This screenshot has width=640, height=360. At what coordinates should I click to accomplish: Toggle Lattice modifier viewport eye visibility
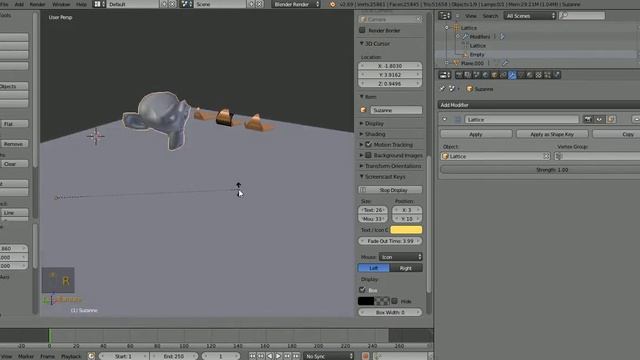[x=599, y=120]
